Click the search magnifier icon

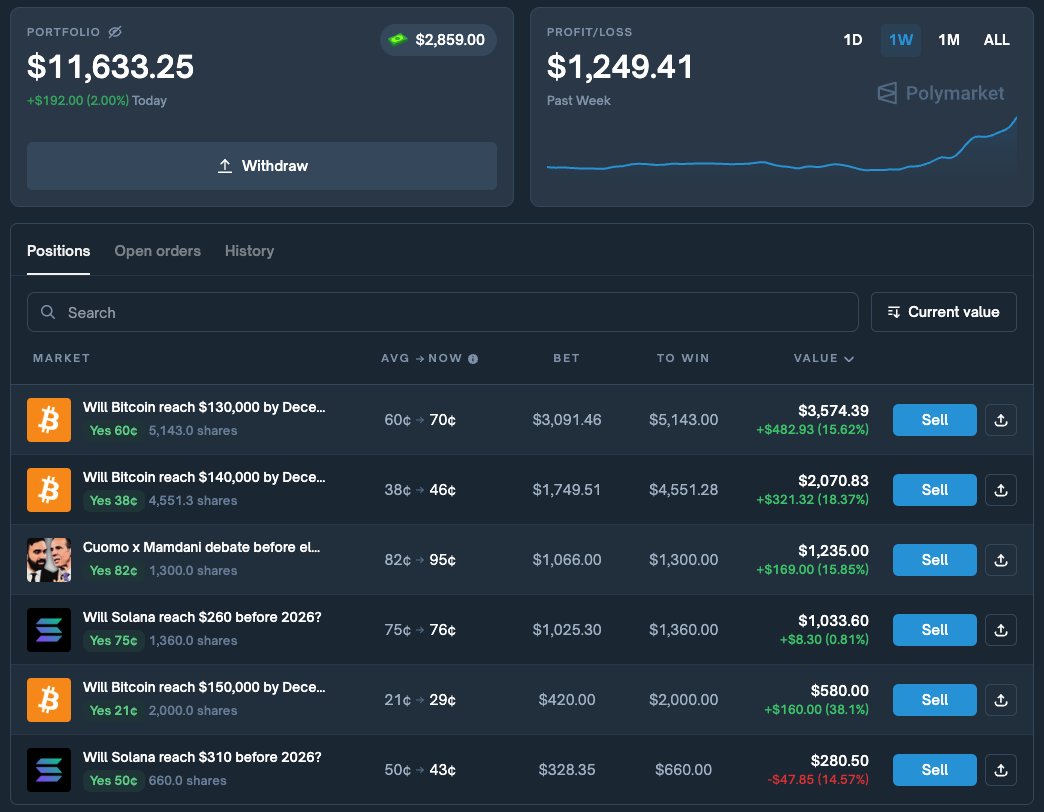pyautogui.click(x=48, y=312)
